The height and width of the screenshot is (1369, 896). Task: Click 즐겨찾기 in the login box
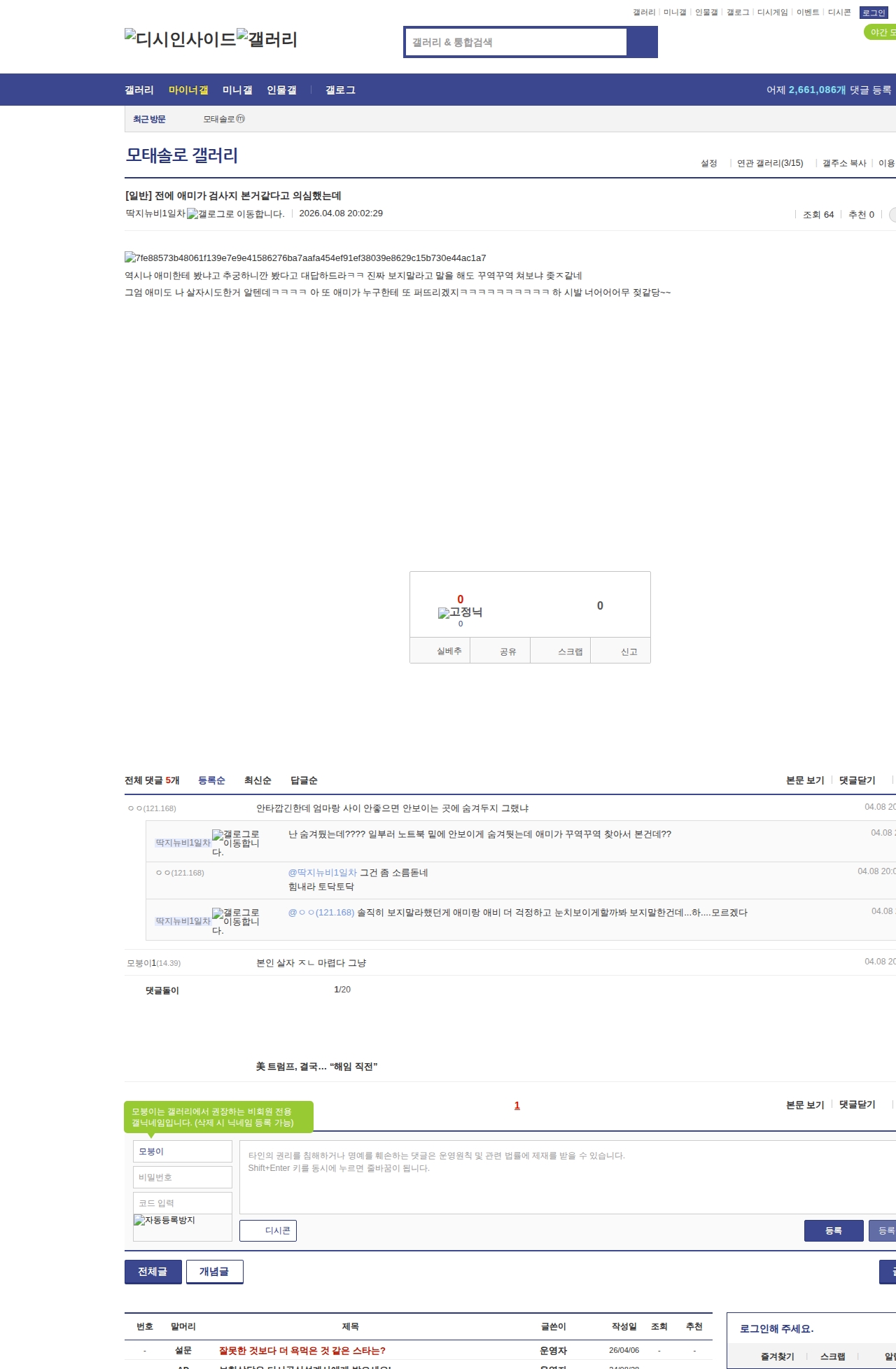tap(778, 1356)
